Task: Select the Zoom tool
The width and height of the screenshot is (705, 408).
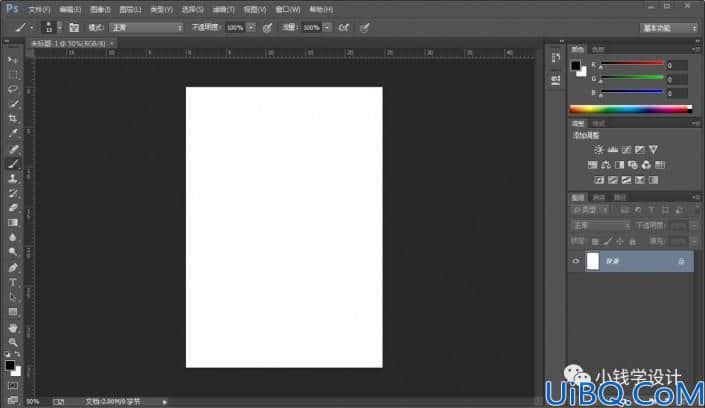Action: 13,342
